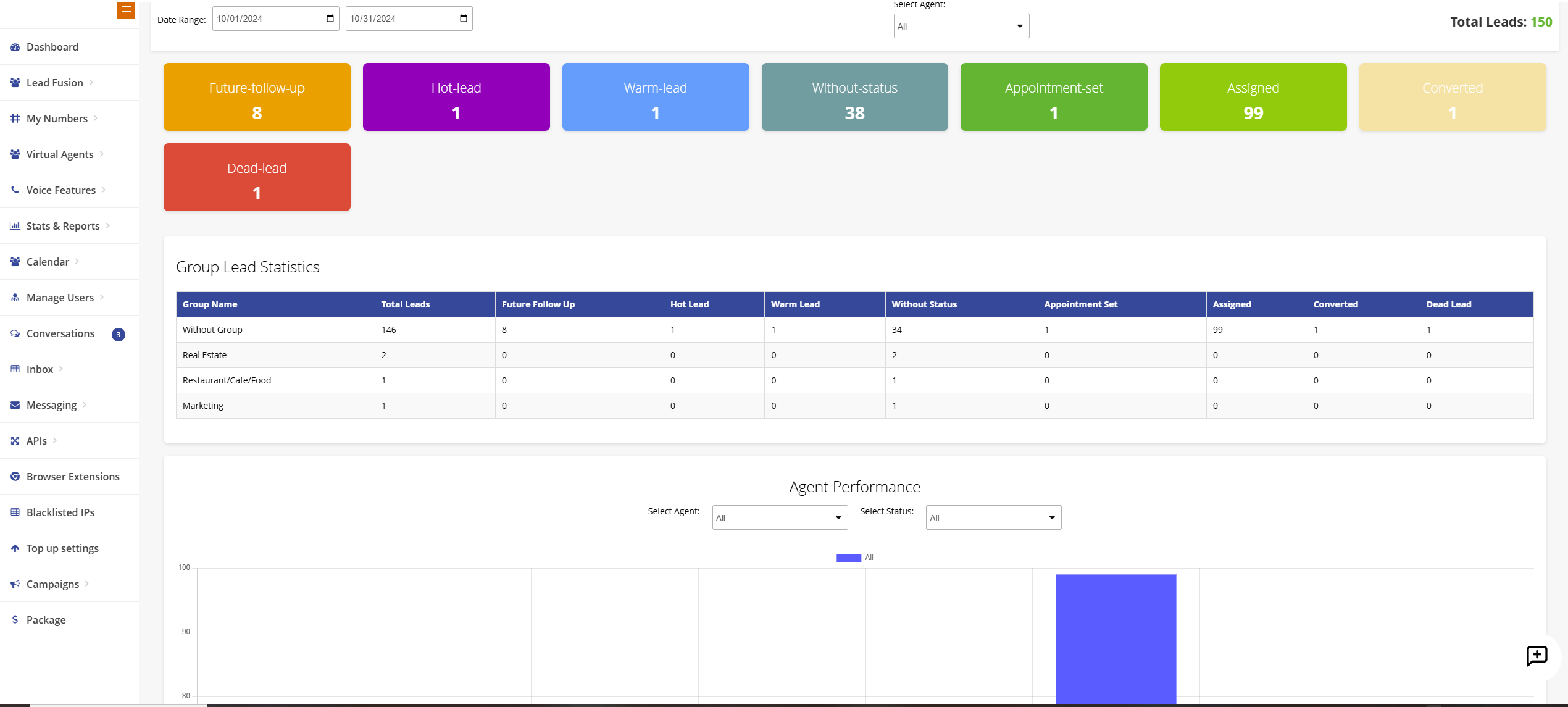
Task: Open the Messaging envelope icon
Action: tap(15, 404)
